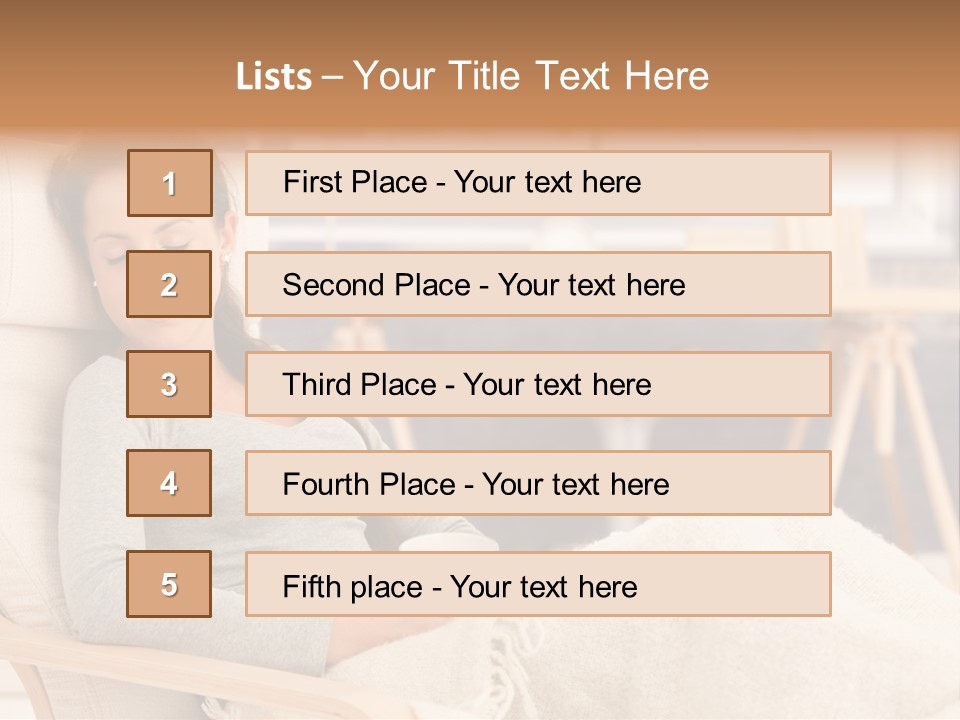Select the 'Your Title Text Here' title text
The image size is (960, 720).
click(x=531, y=76)
